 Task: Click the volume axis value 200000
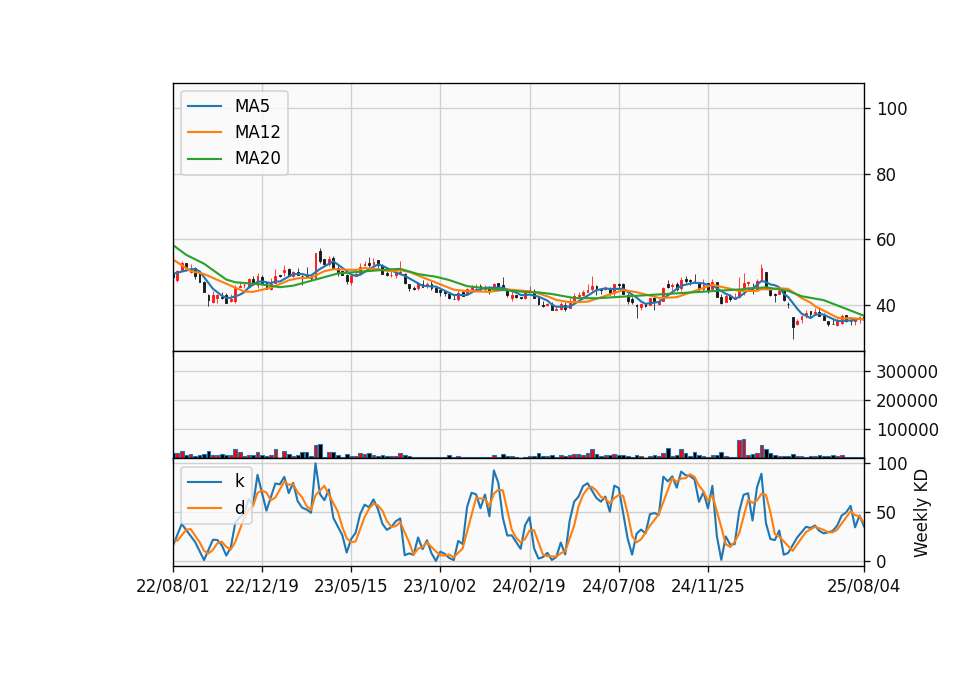click(x=907, y=401)
